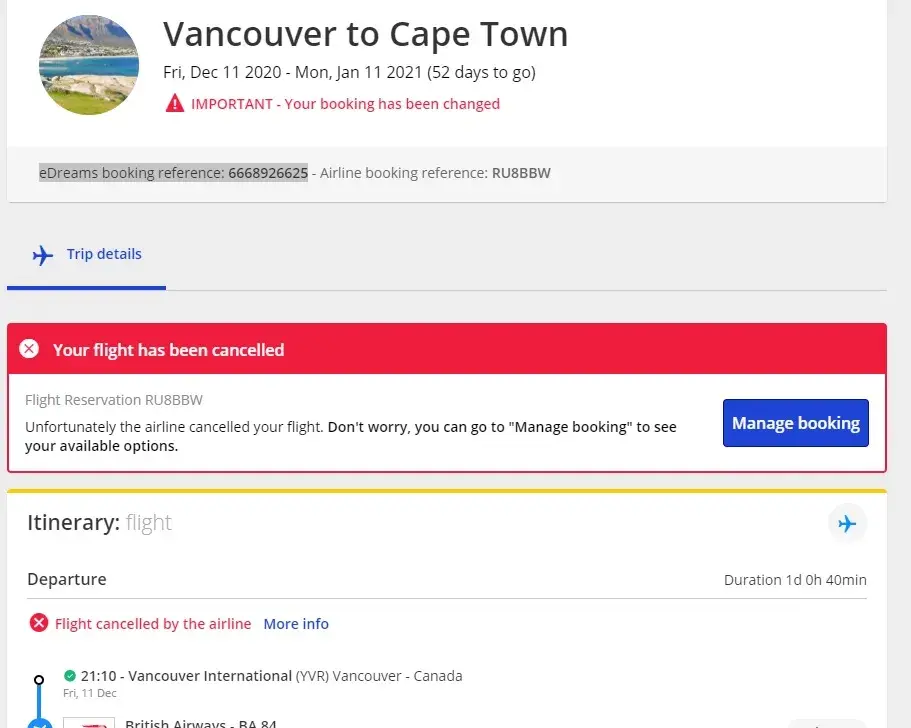Screen dimensions: 911x728
Task: Click the red X icon beside Flight cancelled
Action: click(39, 624)
